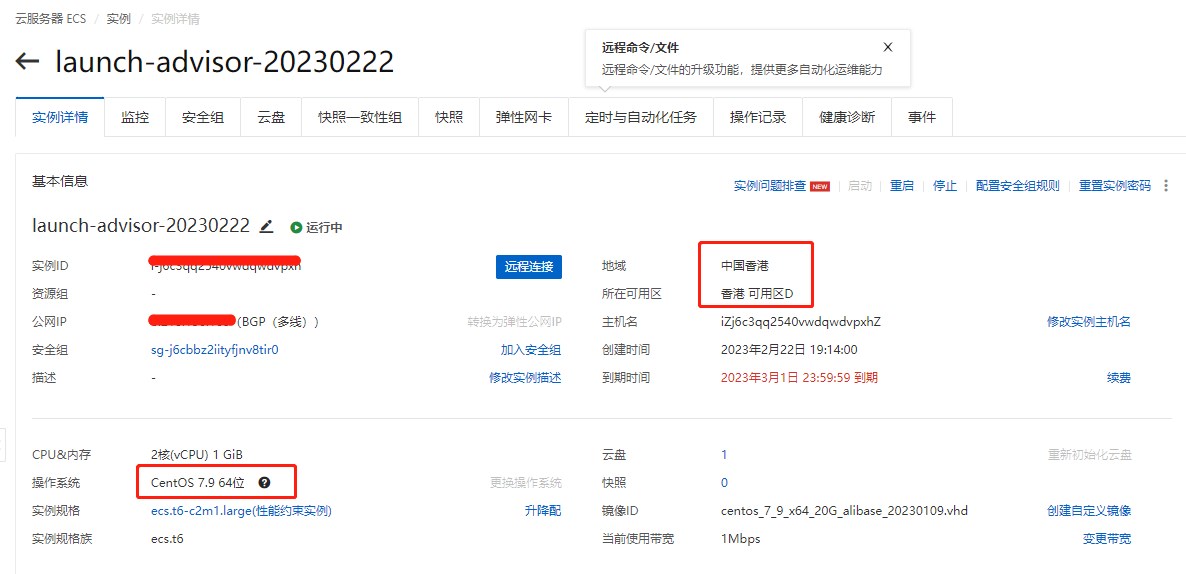1186x574 pixels.
Task: Click 创建自定义镜像 link
Action: pos(1088,510)
